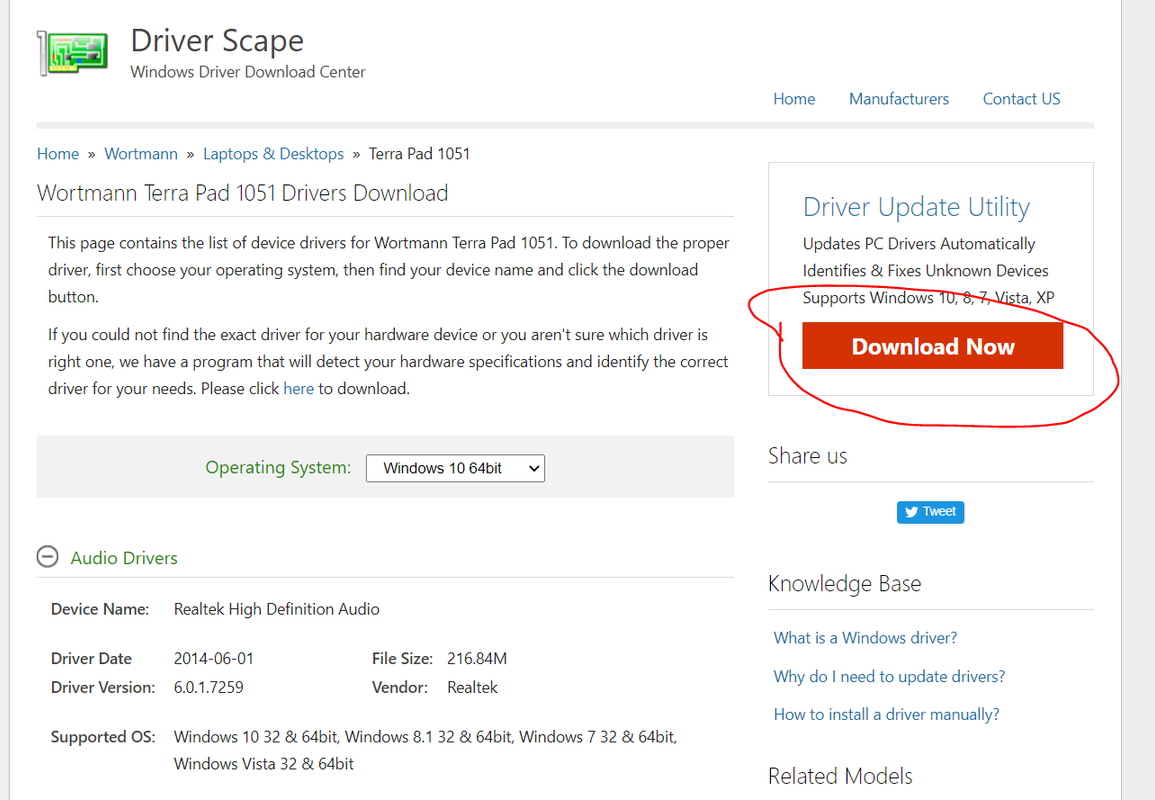The image size is (1155, 800).
Task: Go to Home in the breadcrumb
Action: coord(57,153)
